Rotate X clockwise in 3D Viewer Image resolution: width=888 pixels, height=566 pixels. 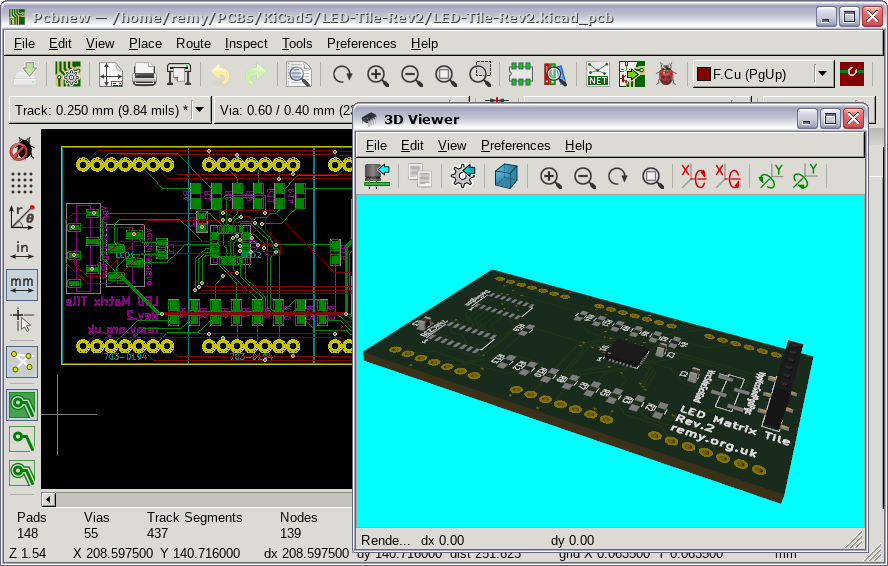tap(694, 176)
